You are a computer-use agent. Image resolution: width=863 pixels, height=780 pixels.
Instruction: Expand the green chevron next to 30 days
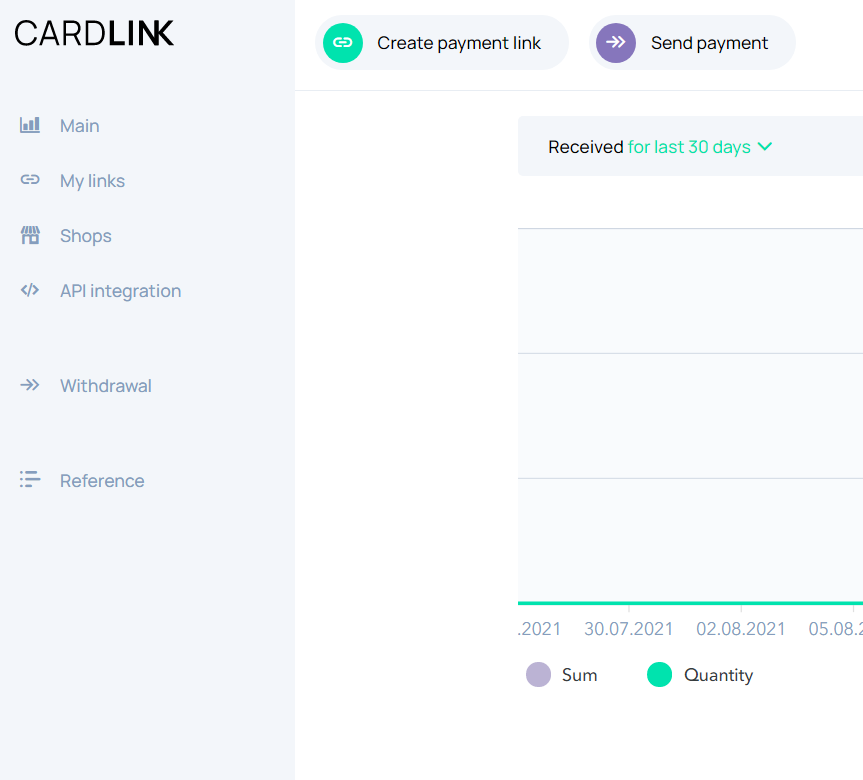765,147
